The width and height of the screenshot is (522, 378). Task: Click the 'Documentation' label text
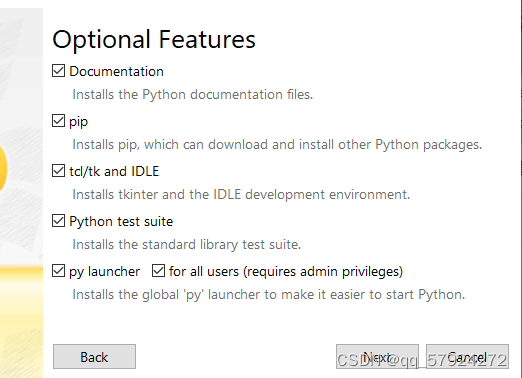[116, 71]
